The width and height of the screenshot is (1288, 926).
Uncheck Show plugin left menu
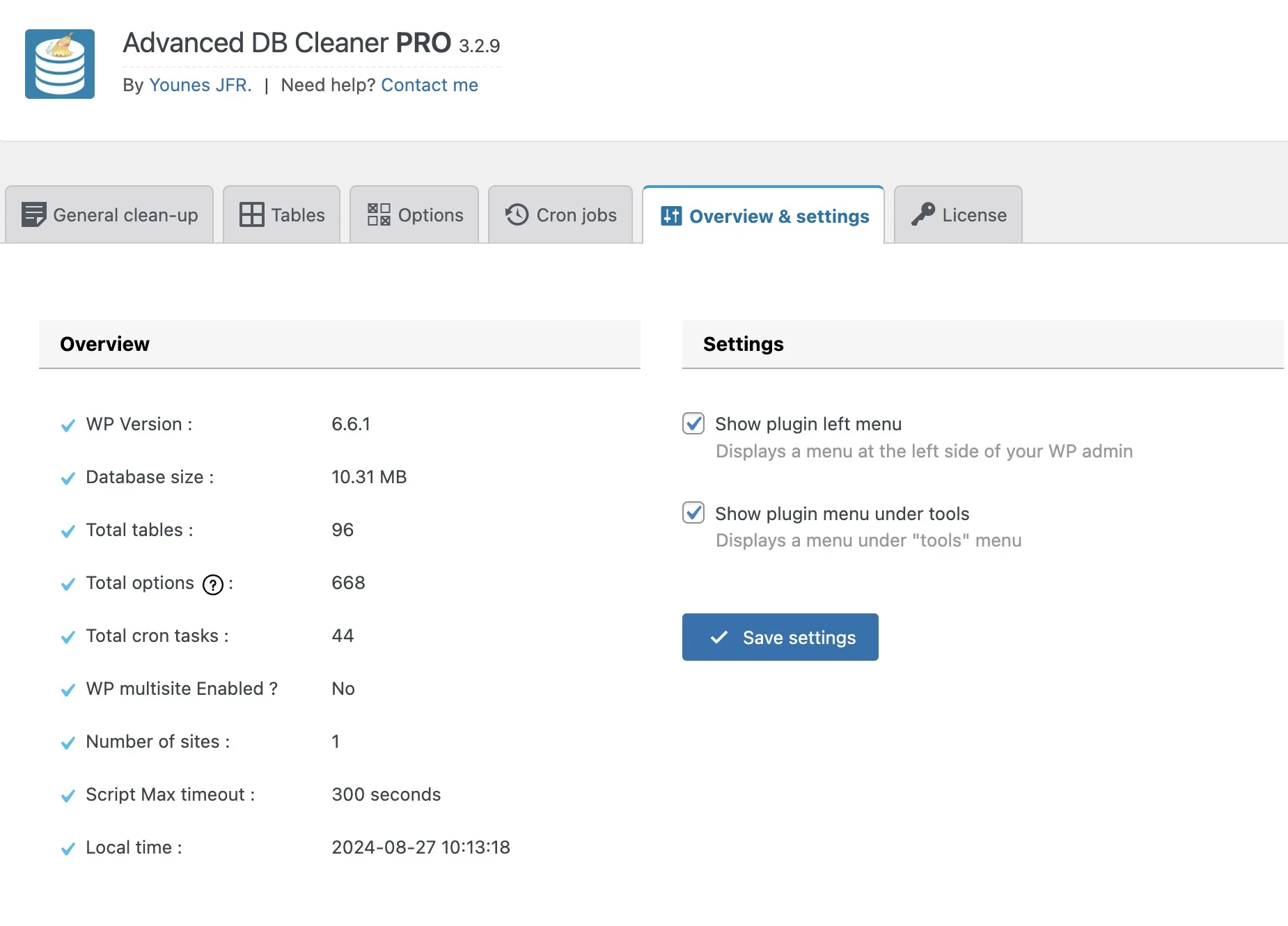[x=693, y=423]
